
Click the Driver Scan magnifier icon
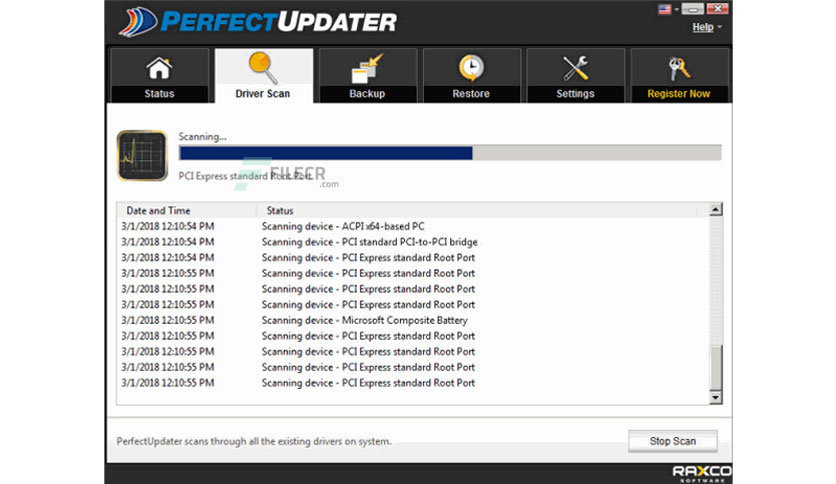tap(263, 67)
